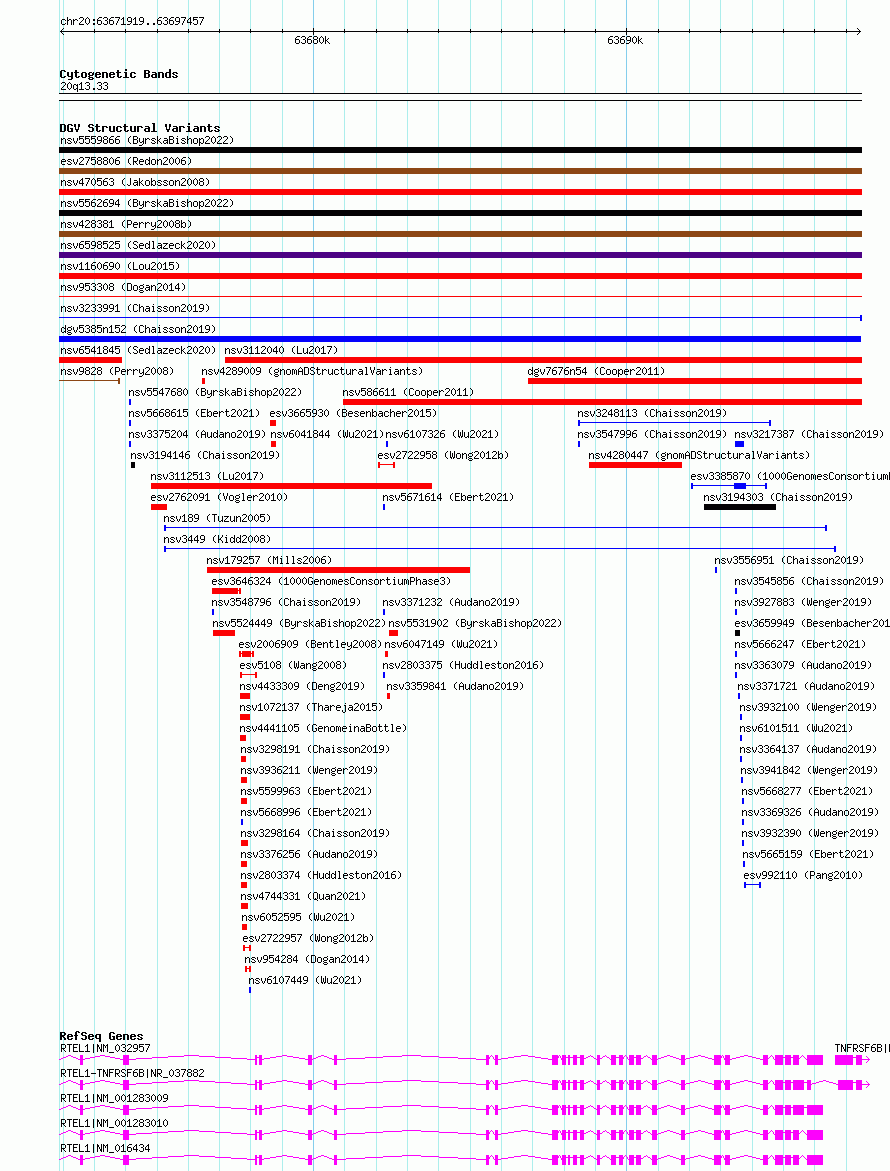Open nsv3248113 (Chaisson2019) label

[x=652, y=413]
